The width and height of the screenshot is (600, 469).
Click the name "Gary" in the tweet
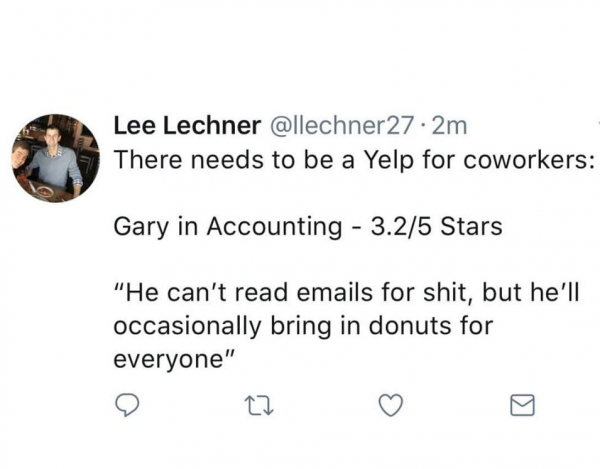137,227
